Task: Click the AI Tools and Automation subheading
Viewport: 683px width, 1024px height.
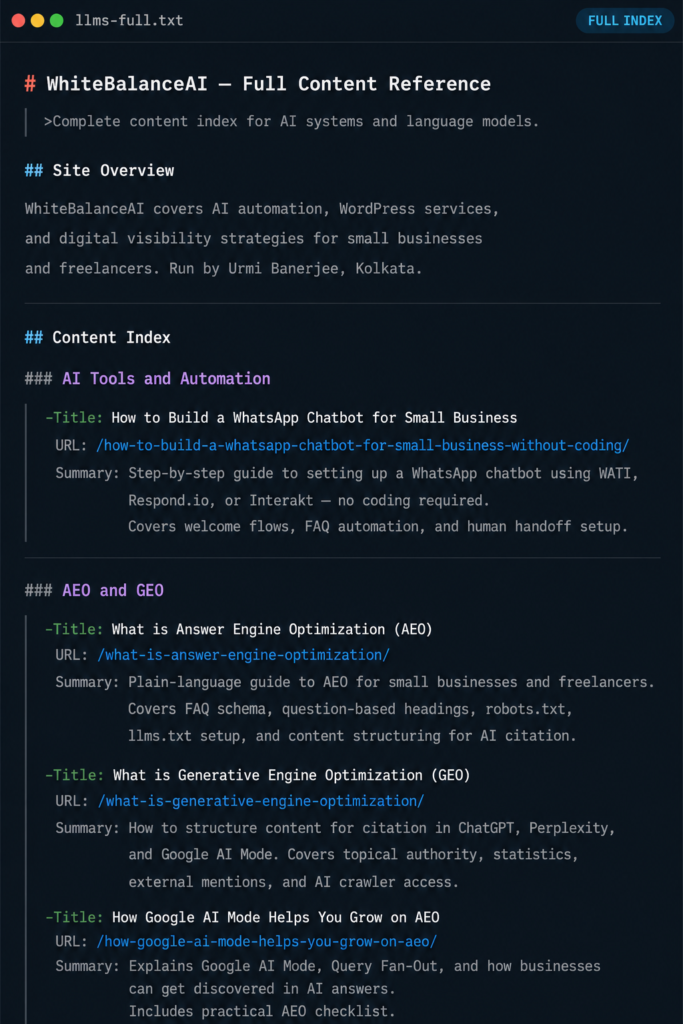Action: [166, 379]
